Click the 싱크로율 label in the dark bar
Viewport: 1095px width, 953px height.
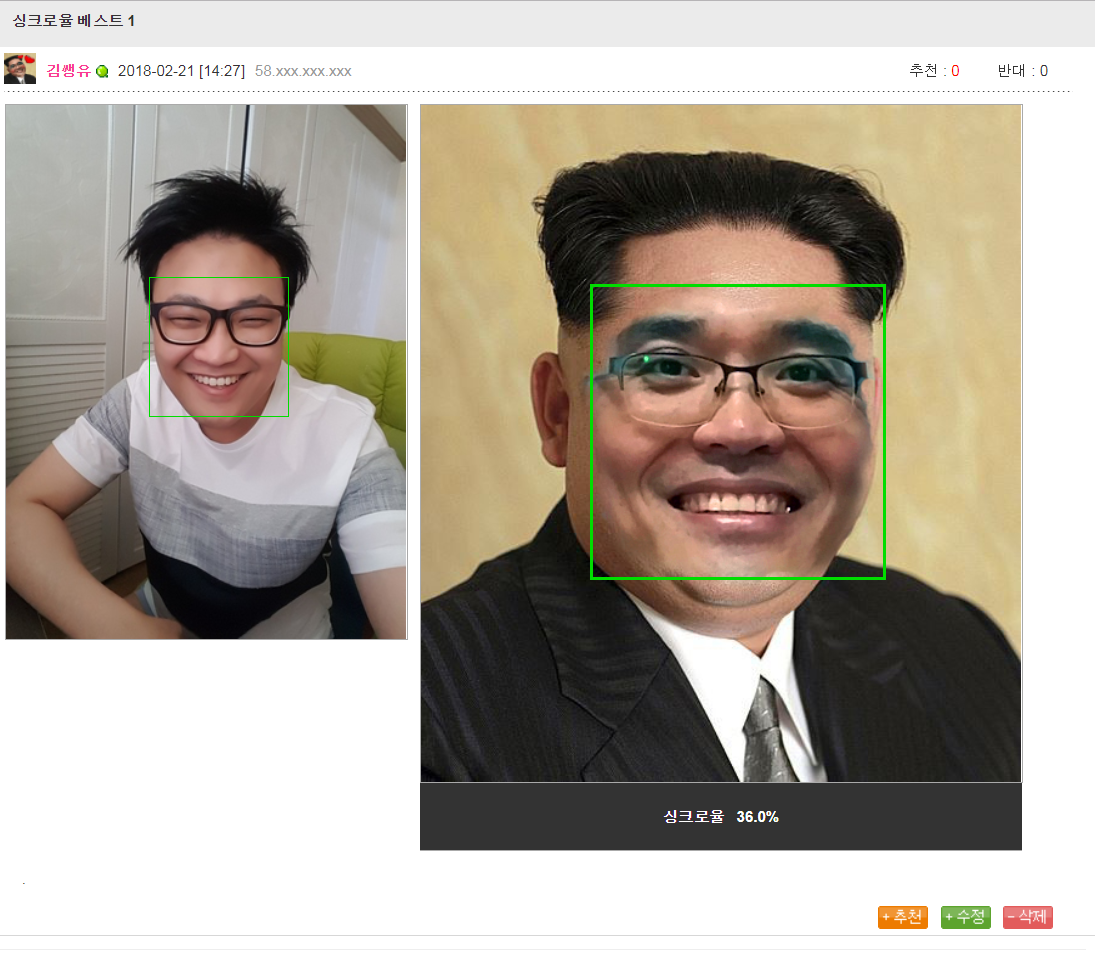tap(693, 817)
